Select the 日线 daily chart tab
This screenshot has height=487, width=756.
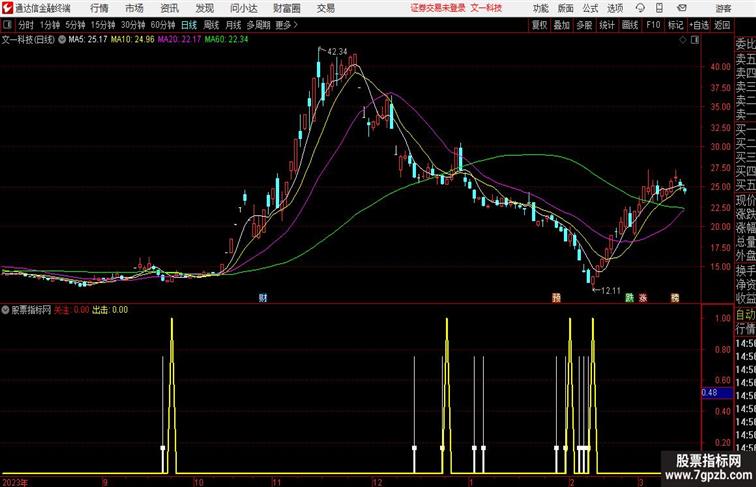[x=189, y=25]
